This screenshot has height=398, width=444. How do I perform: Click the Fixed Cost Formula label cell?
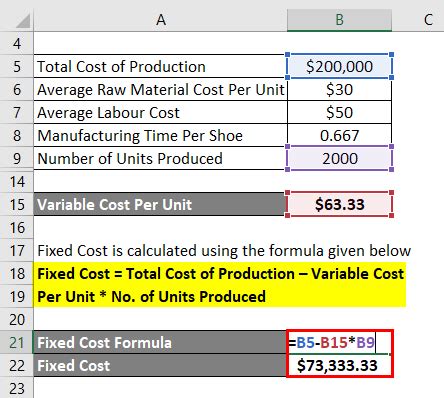point(160,342)
